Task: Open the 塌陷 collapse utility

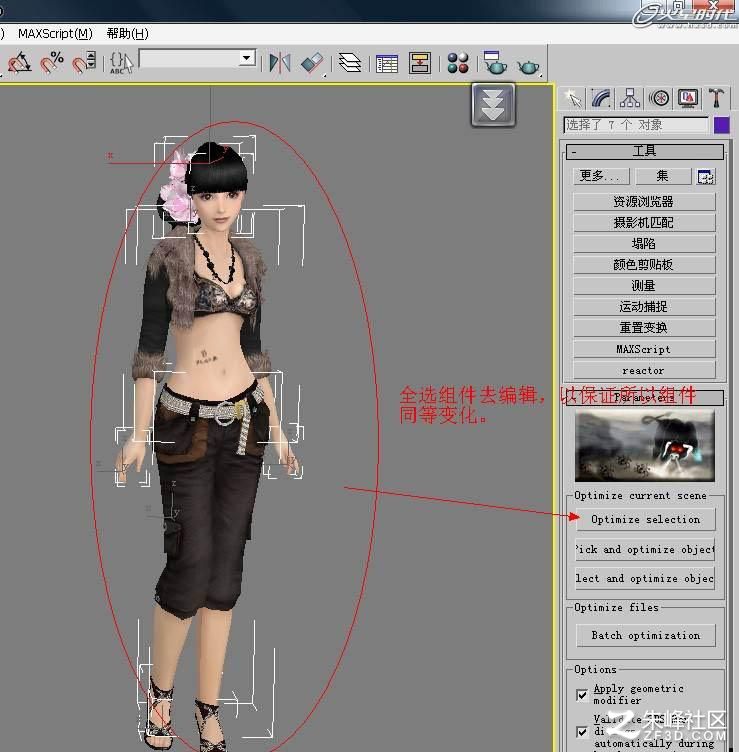Action: [x=644, y=244]
